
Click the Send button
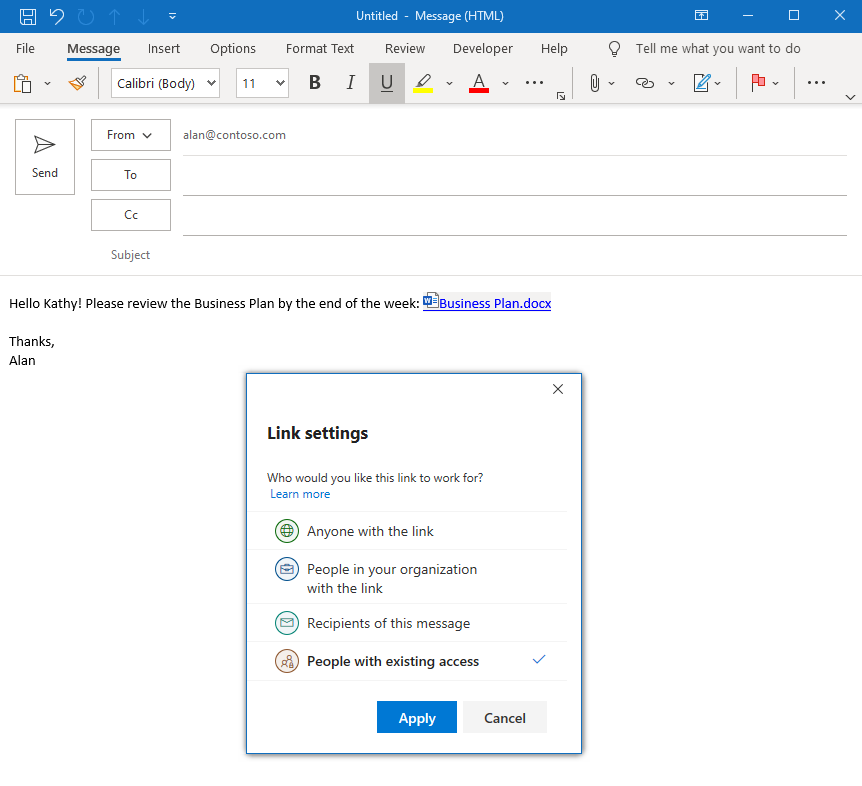coord(45,157)
